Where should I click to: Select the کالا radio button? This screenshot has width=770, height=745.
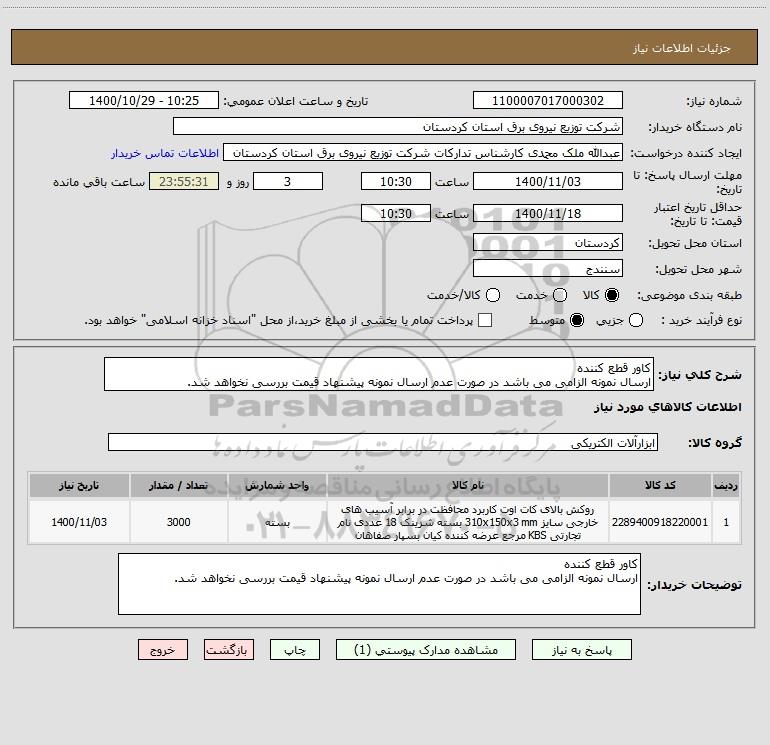(x=612, y=295)
